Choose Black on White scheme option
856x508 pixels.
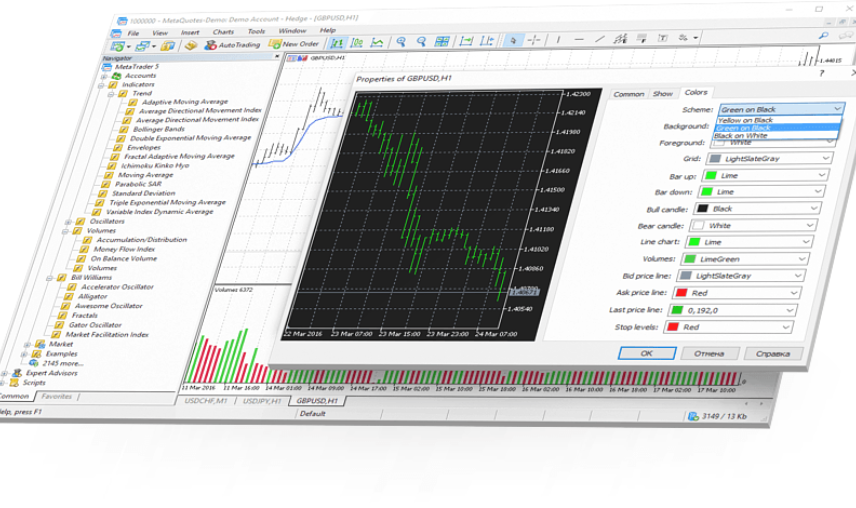point(776,135)
